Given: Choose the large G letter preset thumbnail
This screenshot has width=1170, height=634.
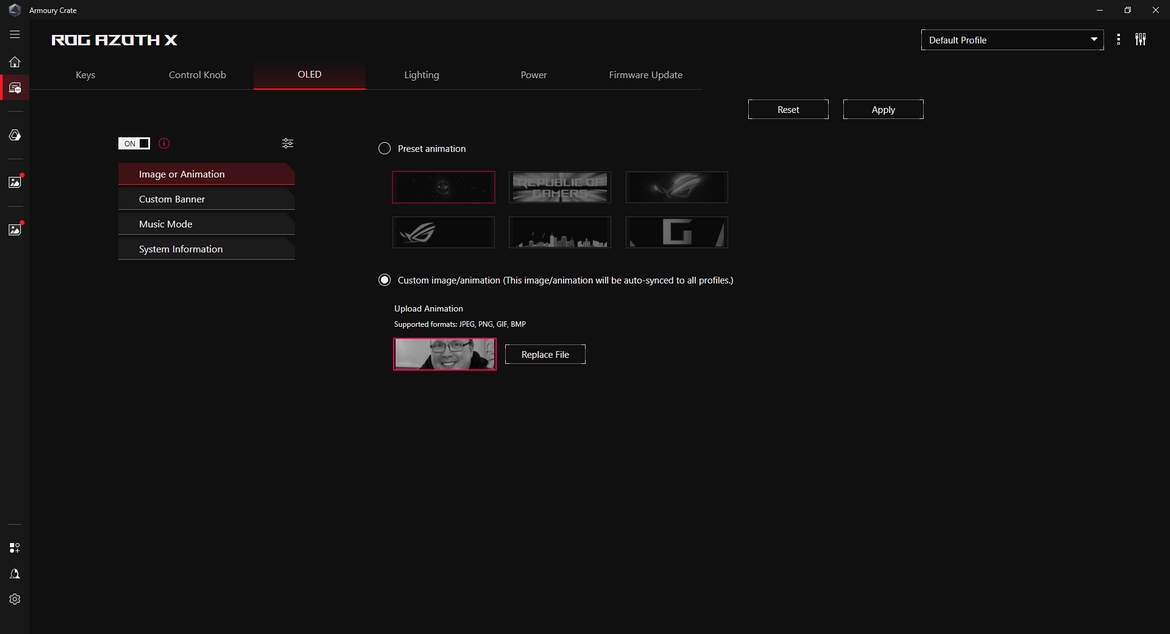Looking at the screenshot, I should pyautogui.click(x=677, y=232).
